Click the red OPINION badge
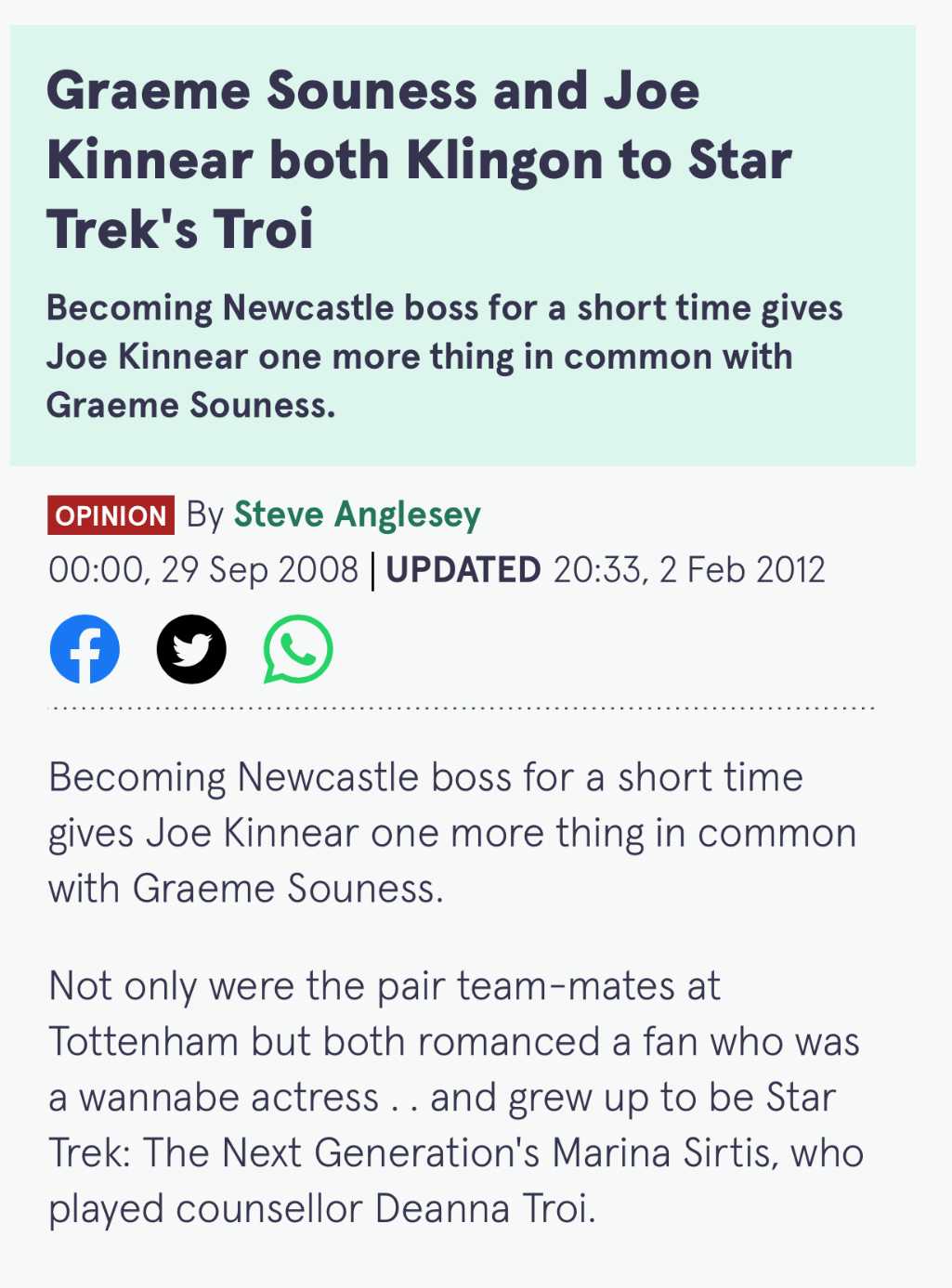 (x=111, y=515)
